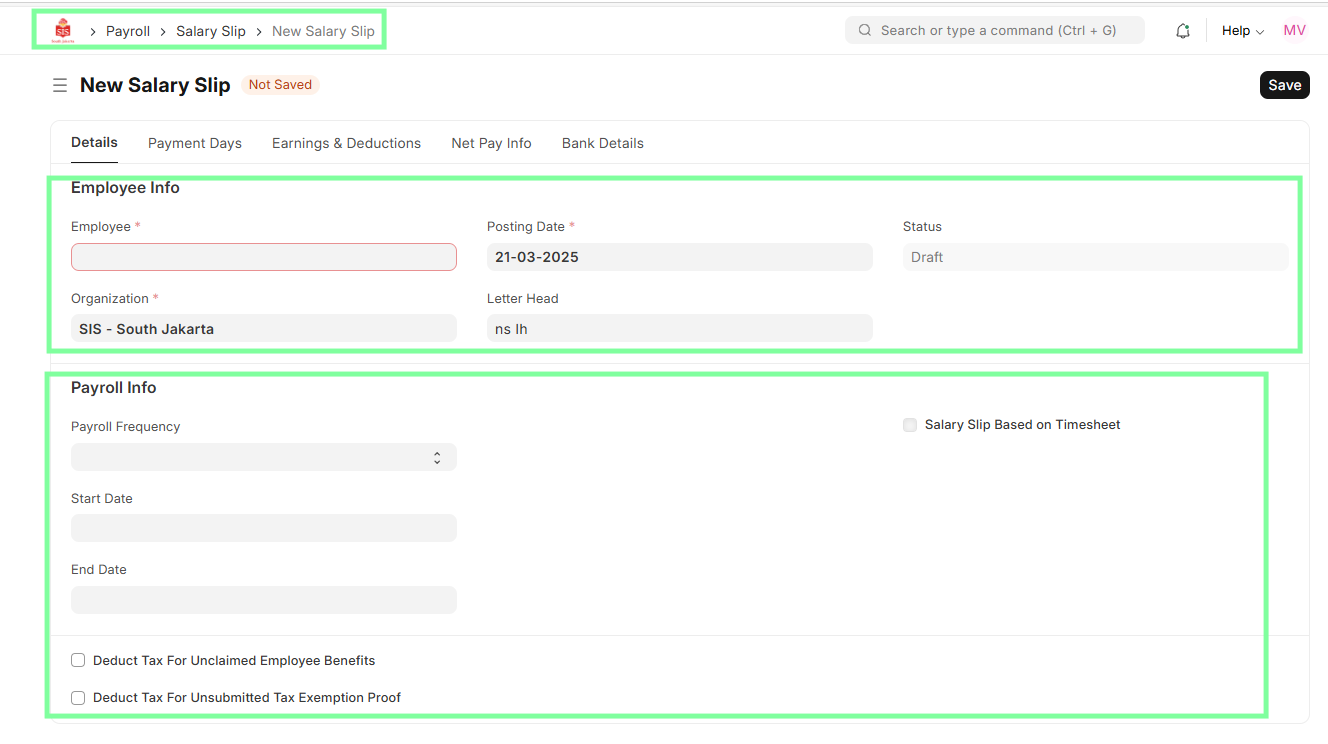Click the Posting Date field
This screenshot has height=744, width=1328.
point(679,257)
